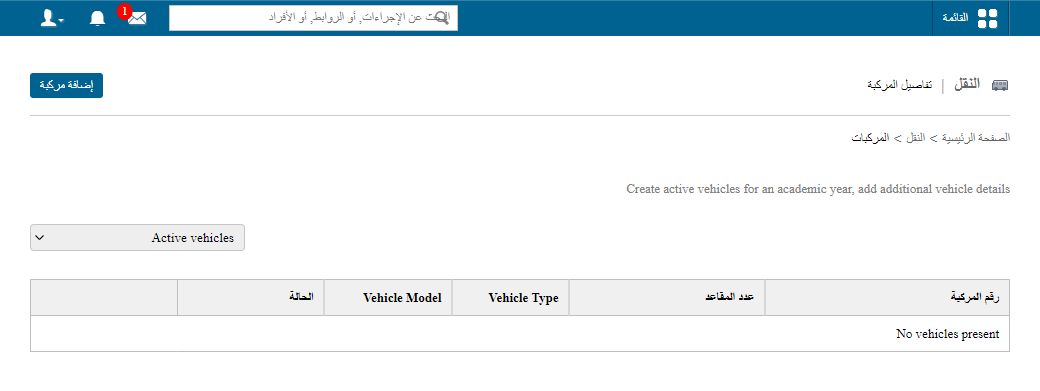Click the No vehicles present row
Viewport: 1040px width, 391px height.
pos(520,334)
